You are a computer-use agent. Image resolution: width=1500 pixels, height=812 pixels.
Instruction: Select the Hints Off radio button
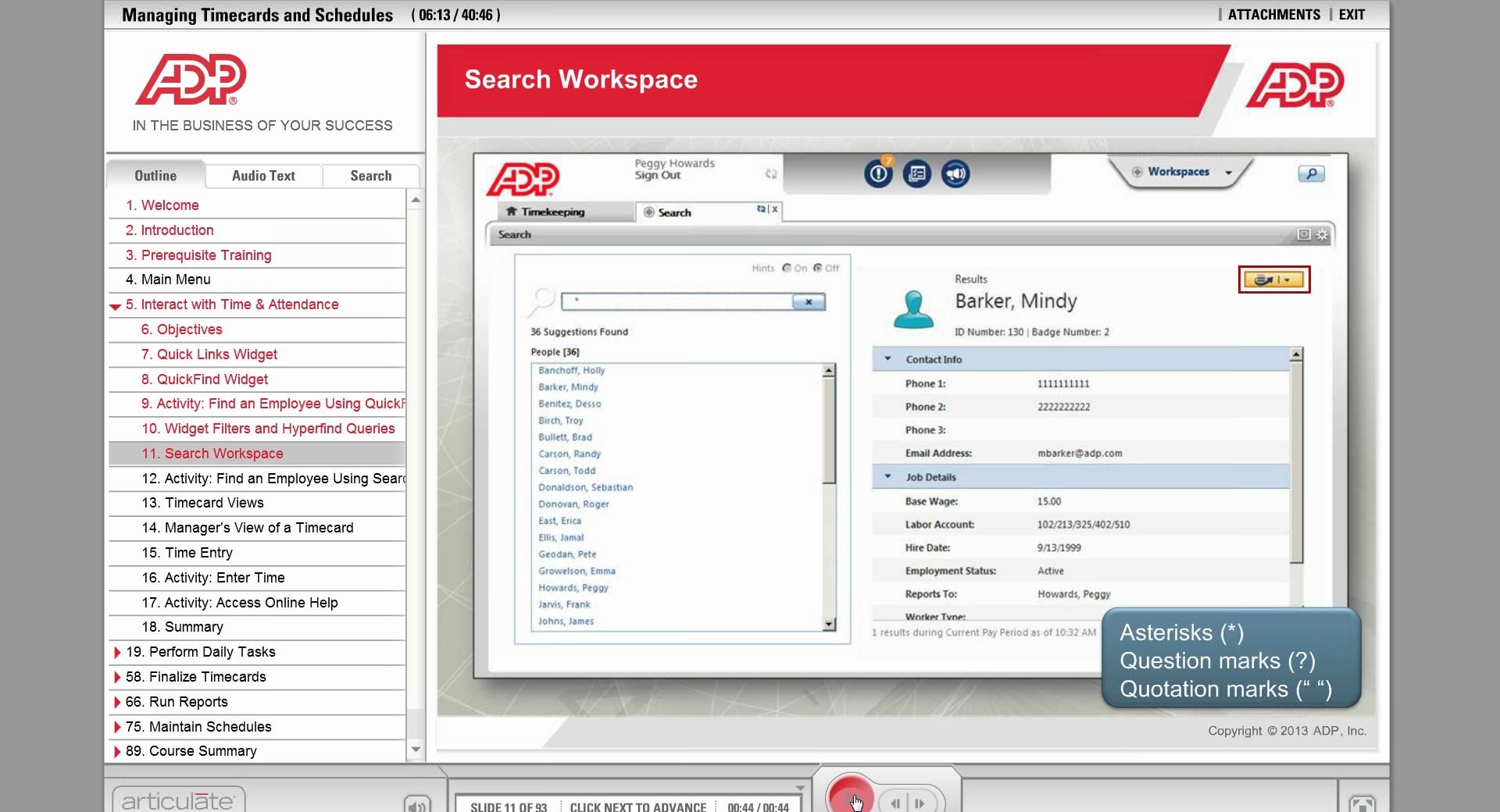(x=818, y=268)
